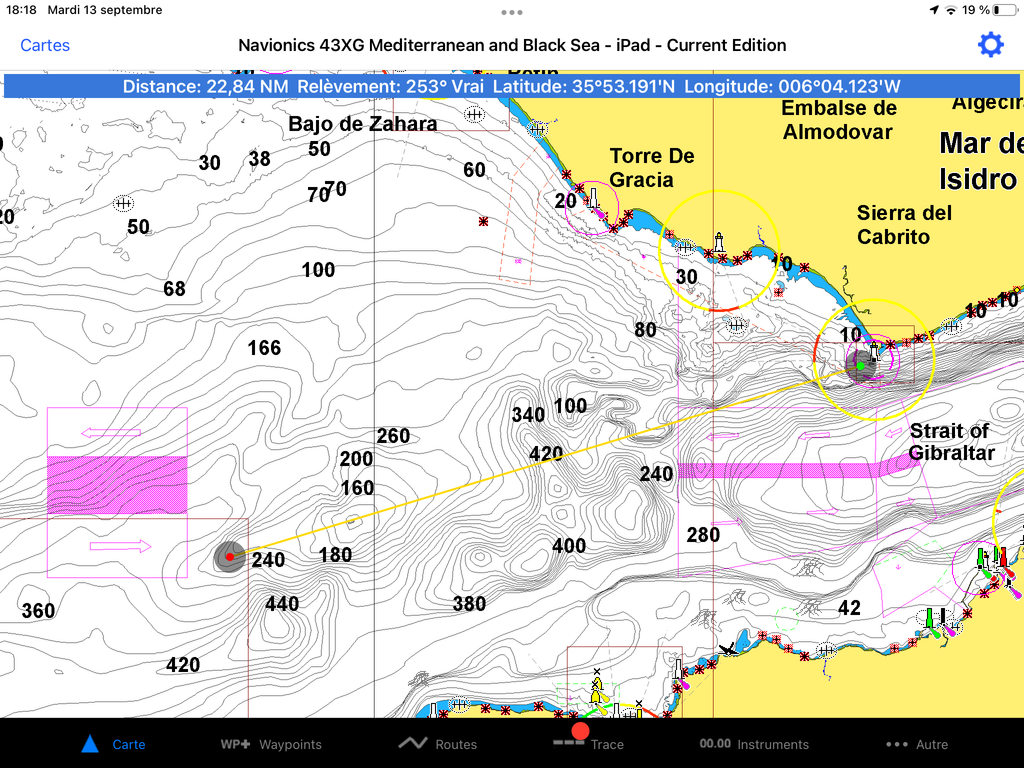The width and height of the screenshot is (1024, 768).
Task: Tap the yellow route line
Action: point(545,461)
